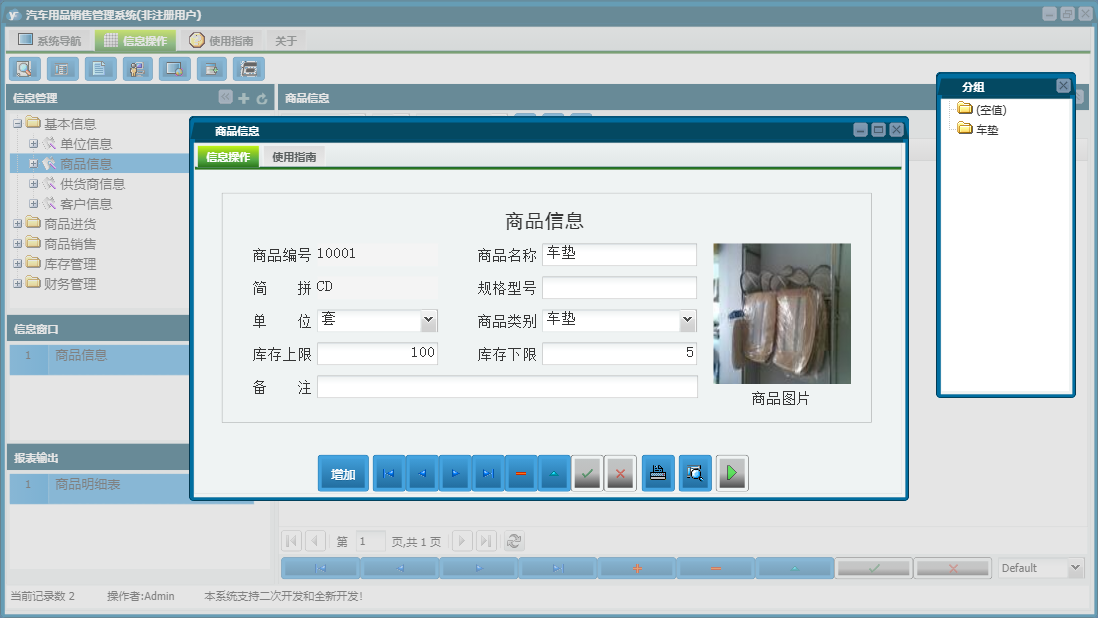
Task: Cancel edits with red X icon
Action: click(x=620, y=473)
